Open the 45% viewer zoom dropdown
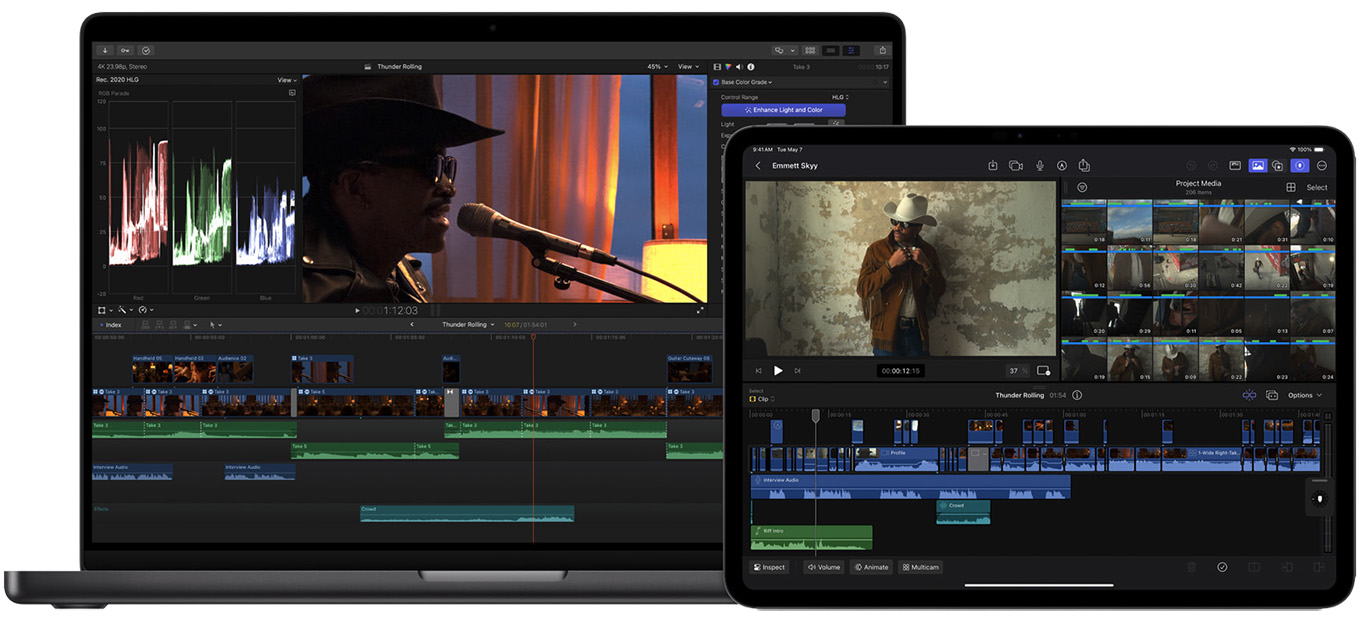Viewport: 1360px width, 618px height. tap(657, 67)
